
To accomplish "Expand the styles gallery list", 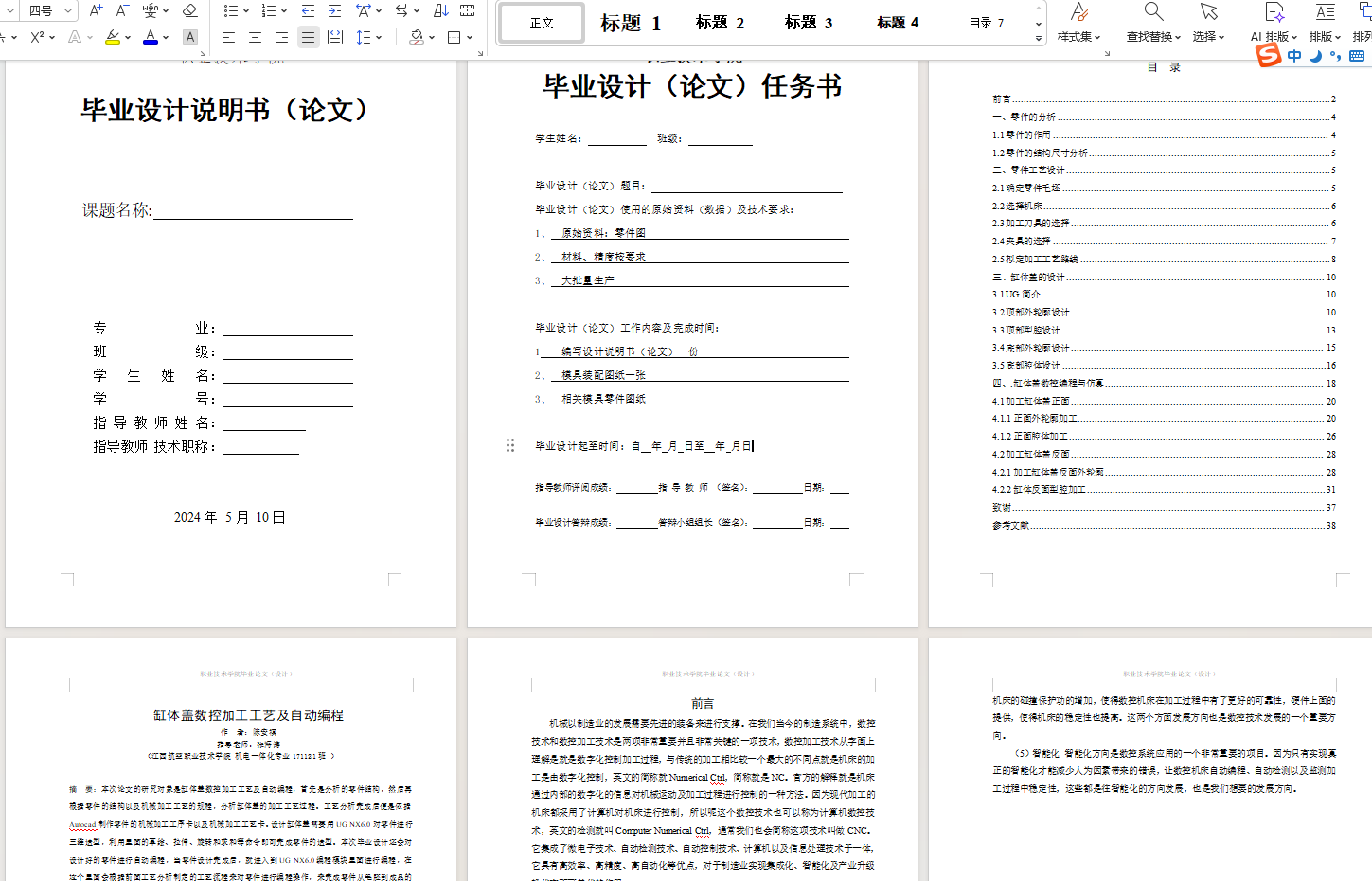I will coord(1039,38).
